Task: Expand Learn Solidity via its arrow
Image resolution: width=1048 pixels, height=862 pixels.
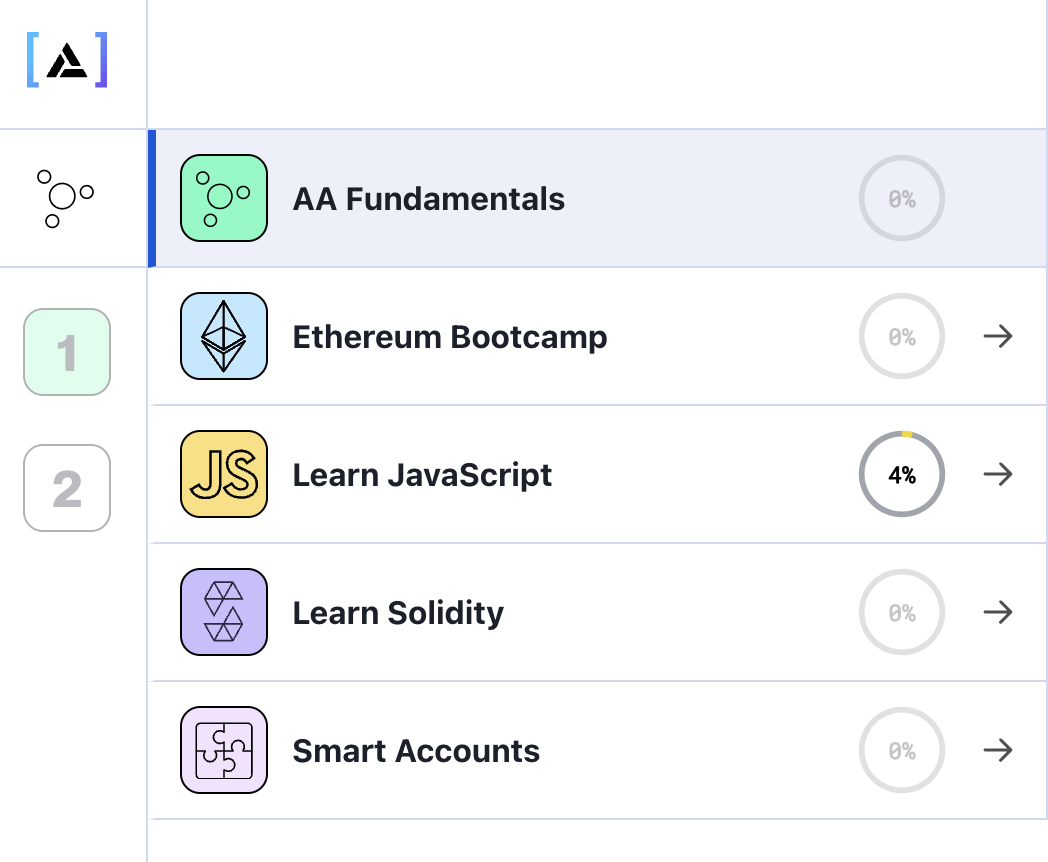Action: coord(998,612)
